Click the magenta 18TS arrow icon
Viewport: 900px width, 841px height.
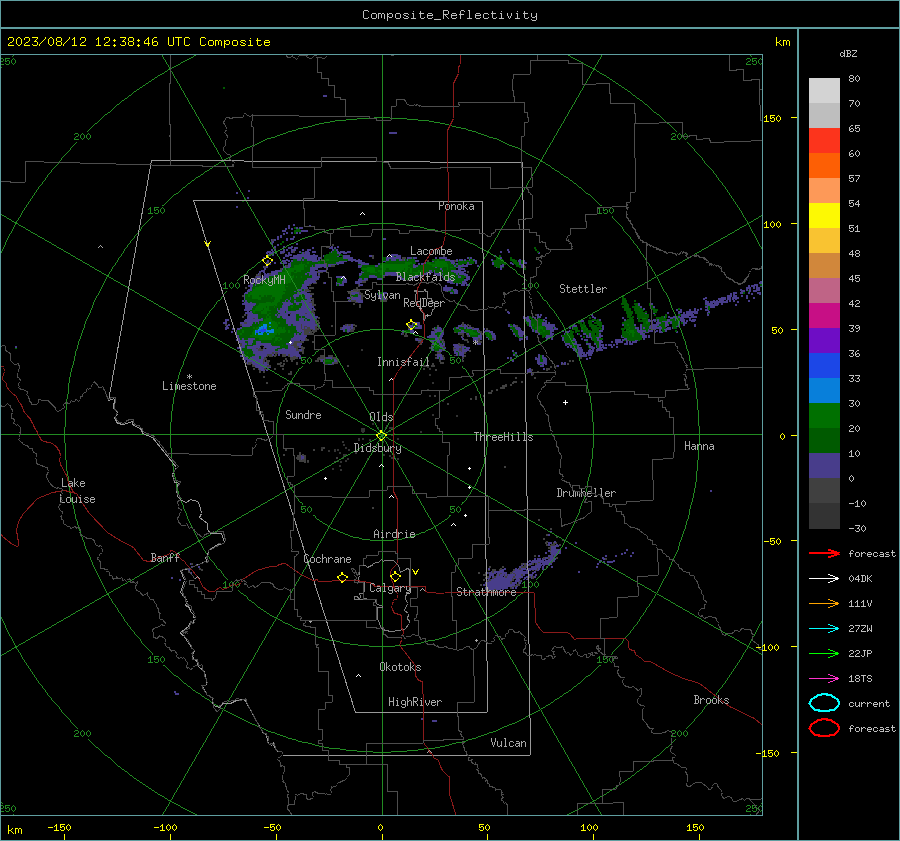[x=824, y=679]
